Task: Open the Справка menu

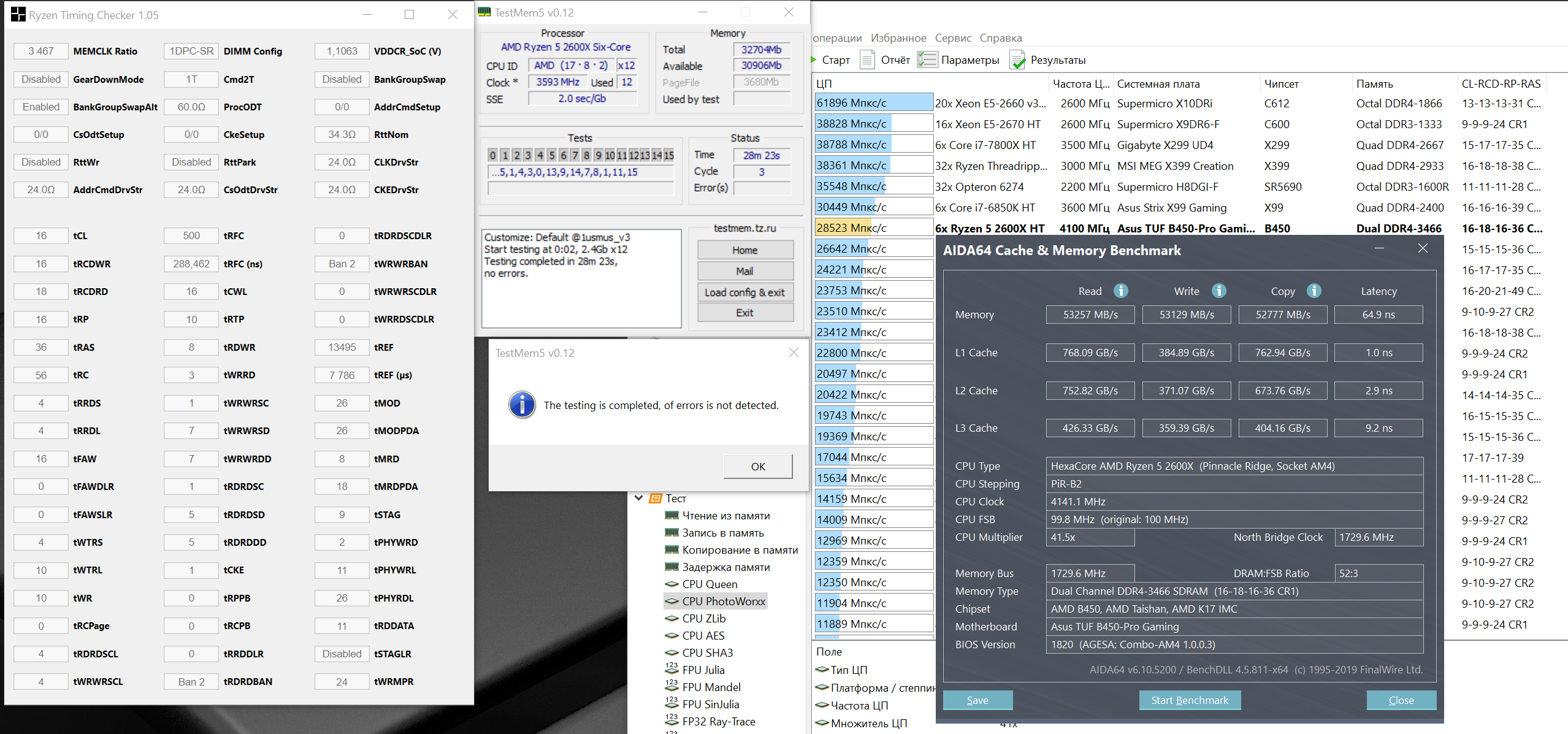Action: pyautogui.click(x=1000, y=38)
